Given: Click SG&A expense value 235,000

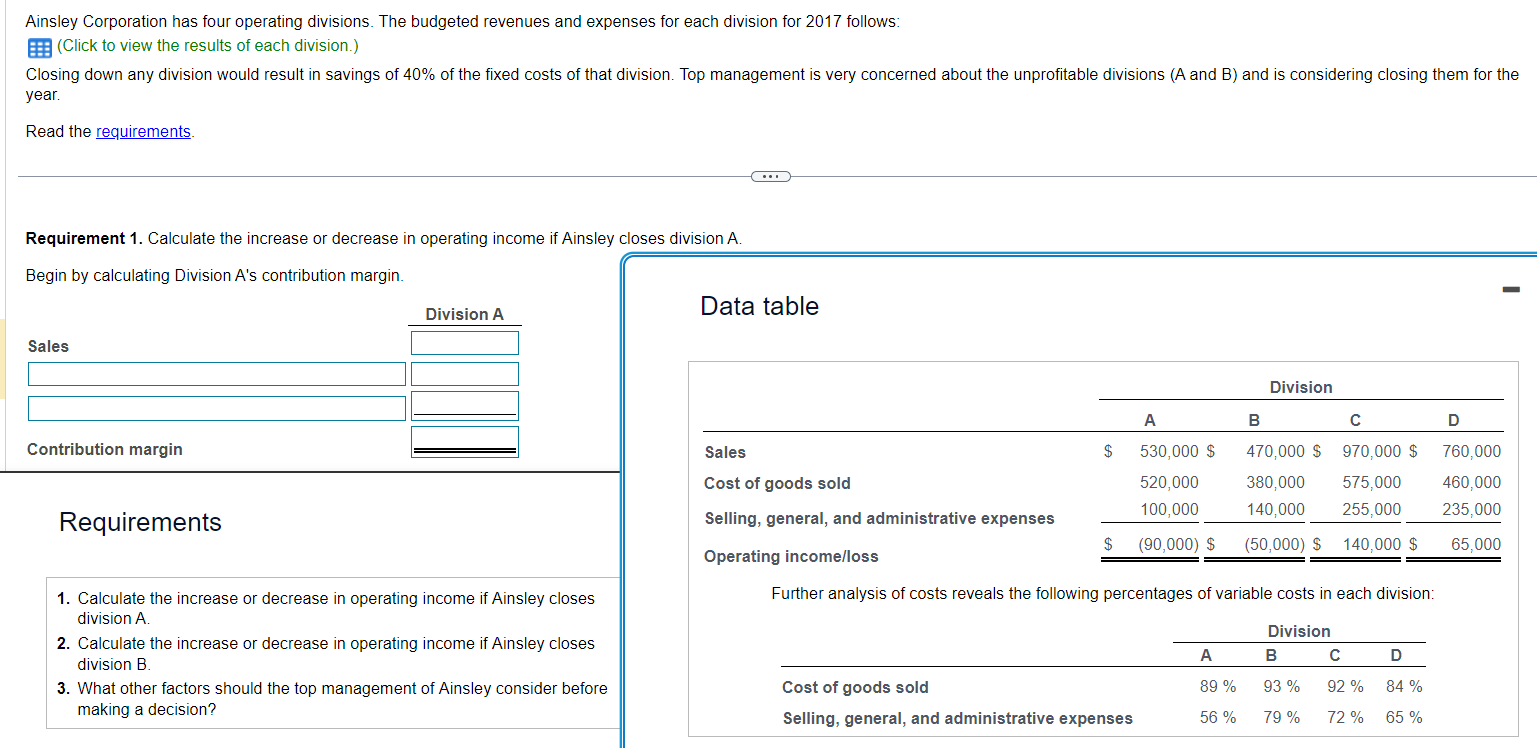Looking at the screenshot, I should point(1471,510).
